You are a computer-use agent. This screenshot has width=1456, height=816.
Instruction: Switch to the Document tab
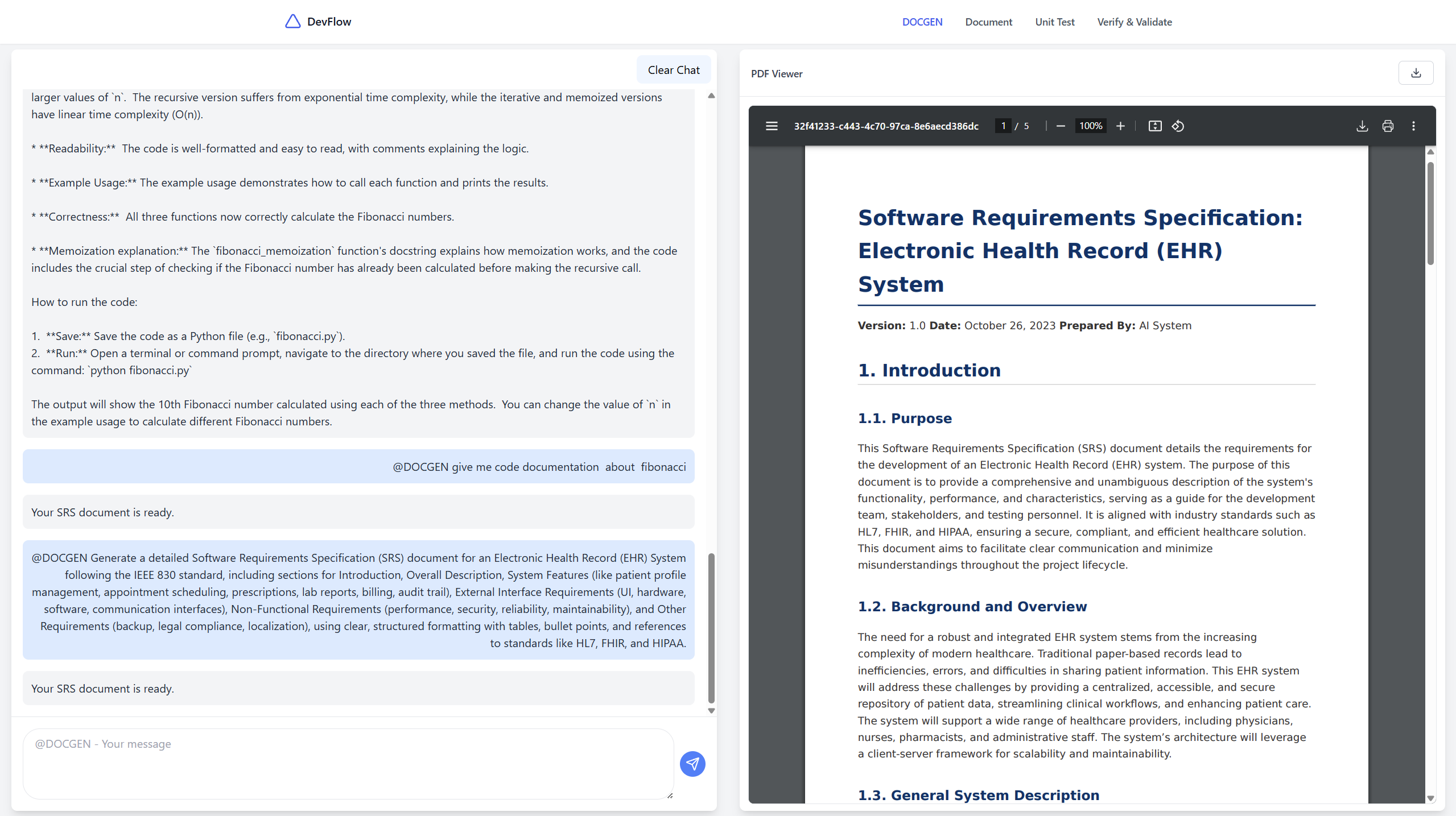pyautogui.click(x=988, y=22)
